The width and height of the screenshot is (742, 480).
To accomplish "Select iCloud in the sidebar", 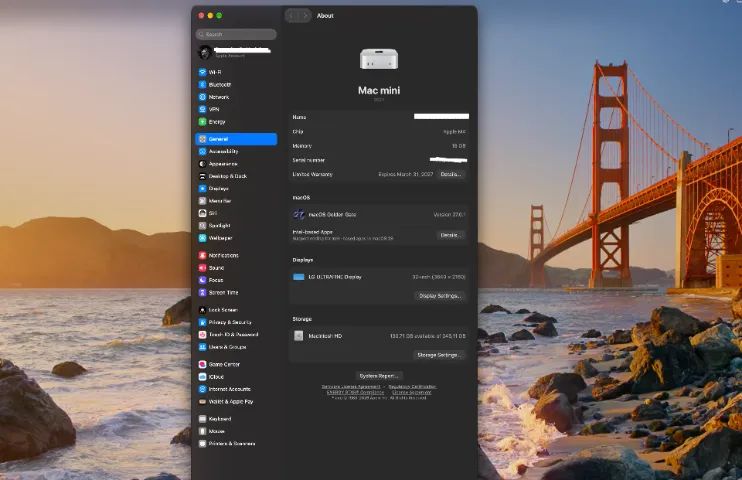I will click(x=236, y=377).
